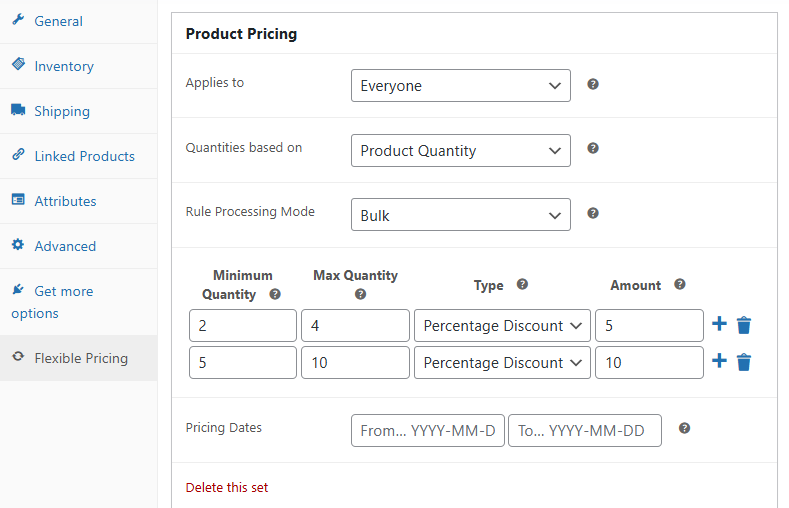This screenshot has width=789, height=508.
Task: Add a rule after the 2–4 quantity row
Action: [x=720, y=324]
